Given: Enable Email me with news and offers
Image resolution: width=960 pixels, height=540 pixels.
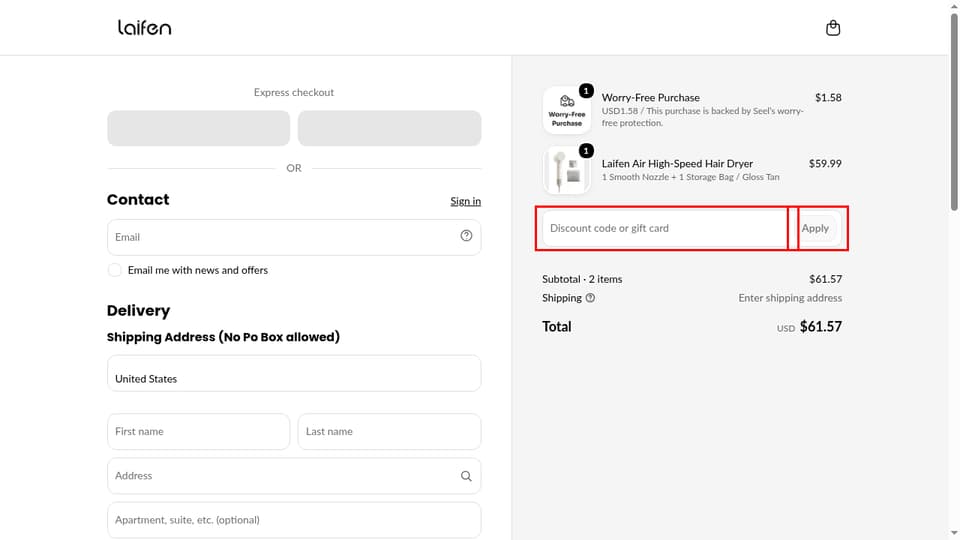Looking at the screenshot, I should (x=114, y=270).
